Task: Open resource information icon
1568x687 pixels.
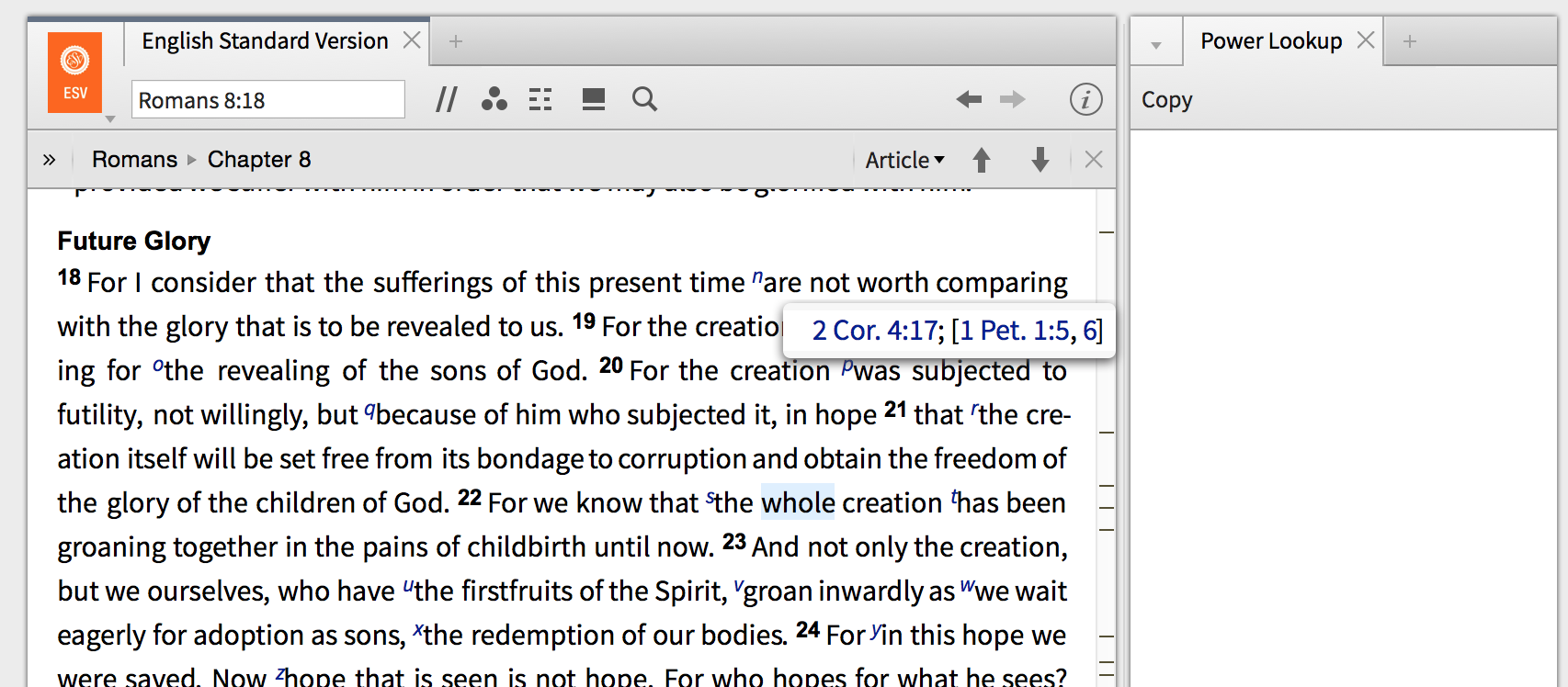Action: pyautogui.click(x=1085, y=99)
